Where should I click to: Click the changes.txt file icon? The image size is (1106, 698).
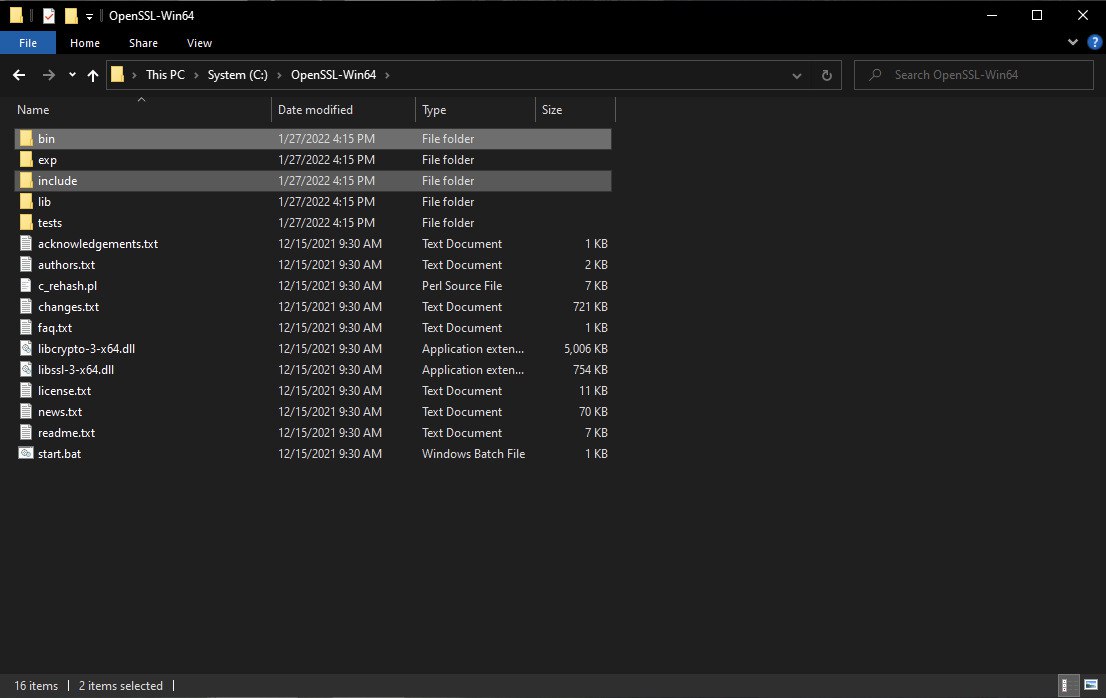pos(26,307)
